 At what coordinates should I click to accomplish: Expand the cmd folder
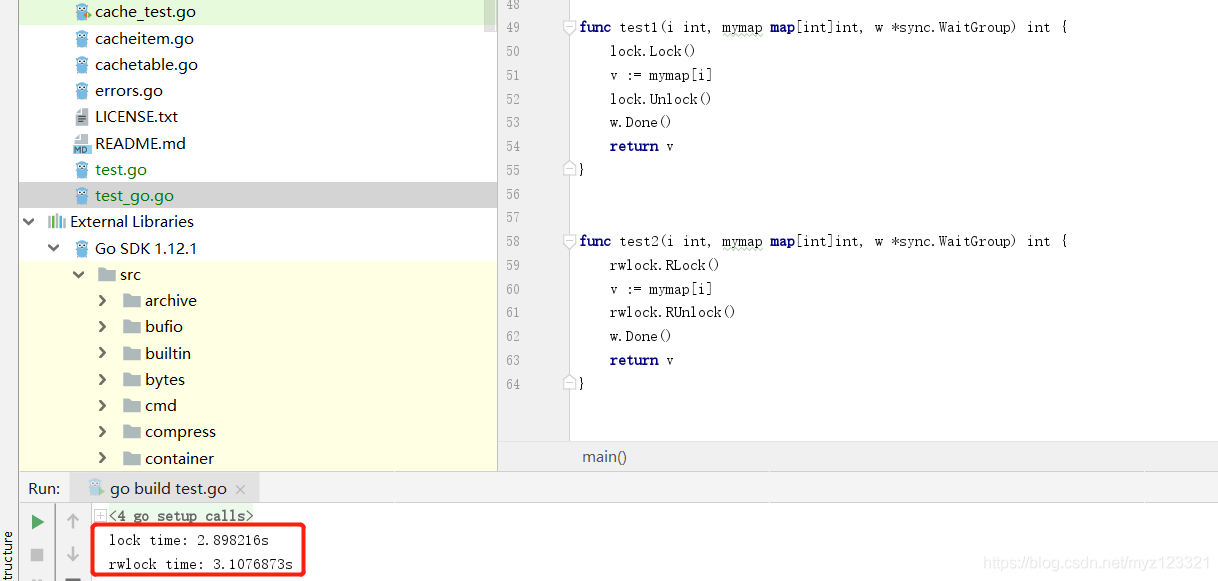(x=103, y=405)
